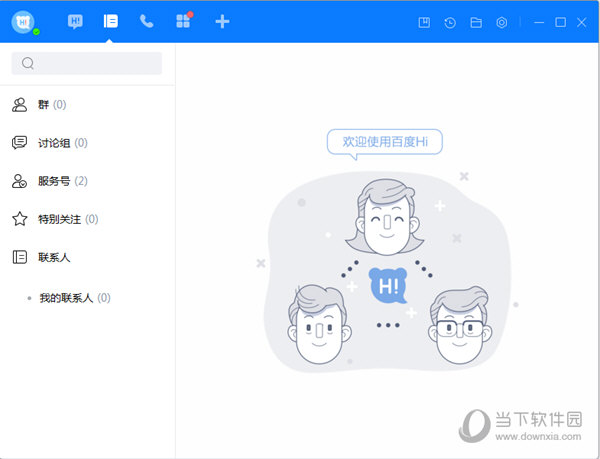Screen dimensions: 600x459
Task: Click the service account person icon
Action: [x=20, y=181]
